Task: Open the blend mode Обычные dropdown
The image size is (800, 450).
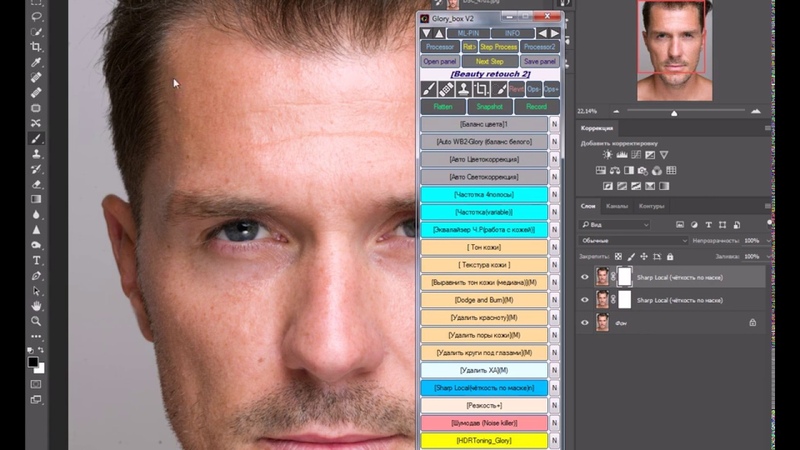Action: coord(633,240)
